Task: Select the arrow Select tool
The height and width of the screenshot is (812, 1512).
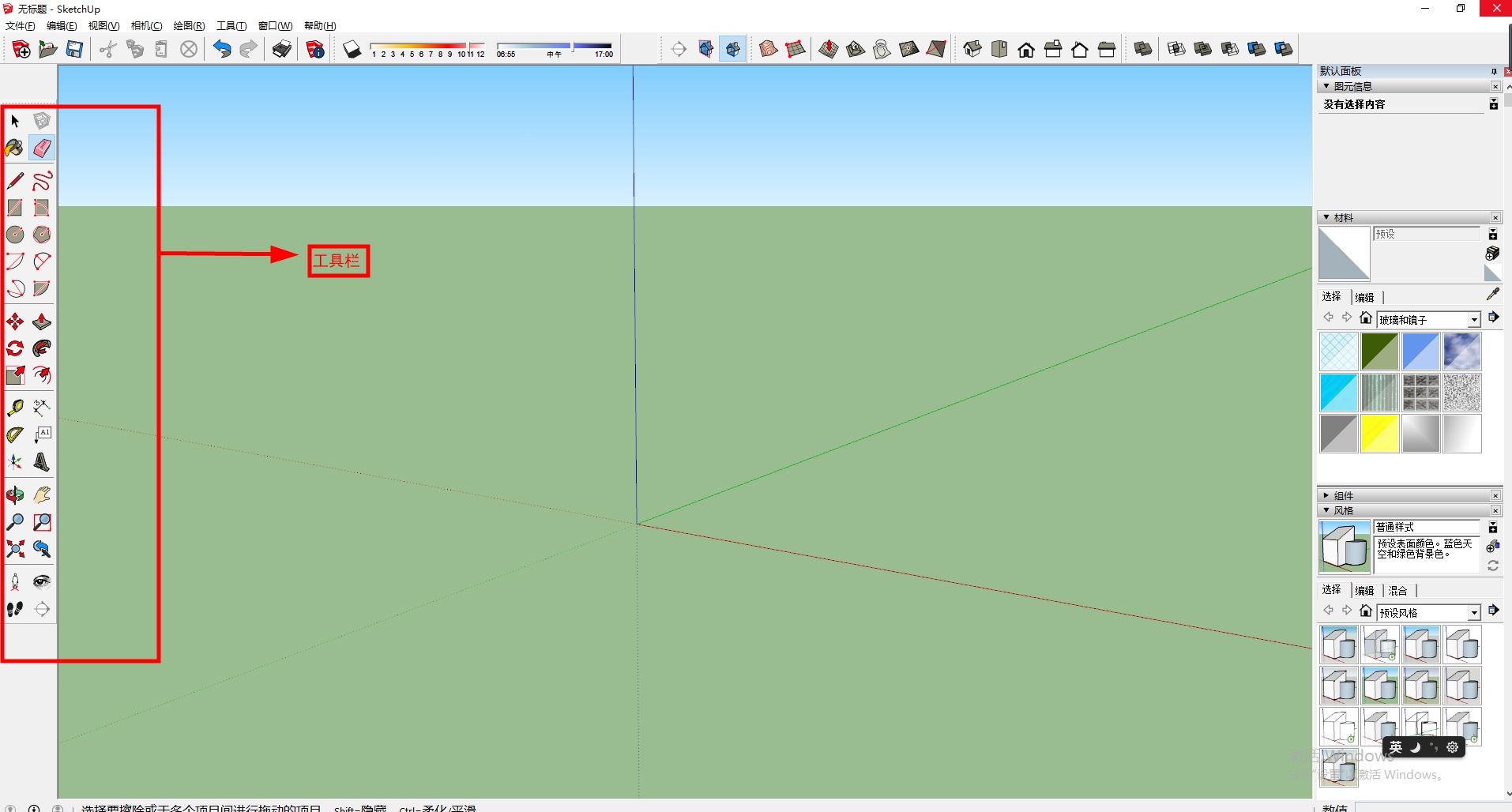Action: 15,121
